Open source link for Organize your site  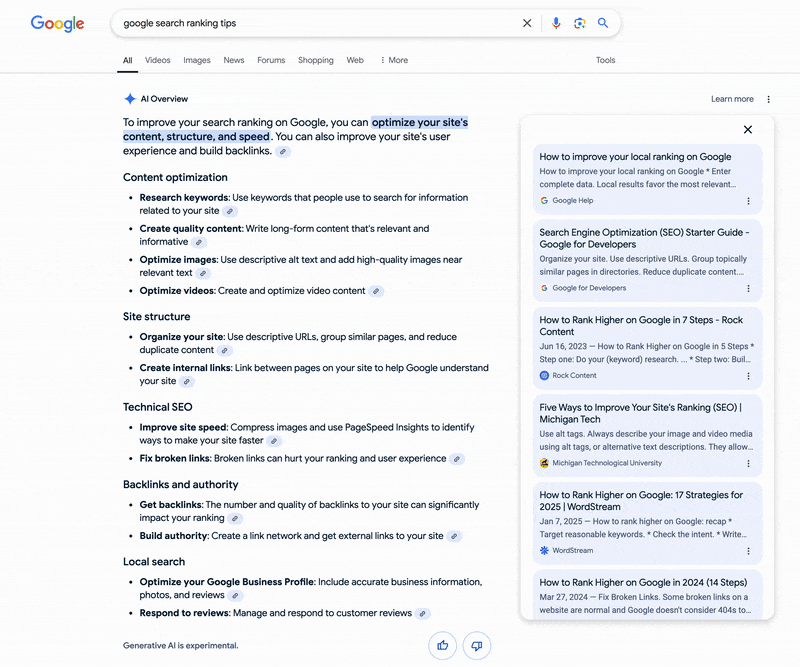224,351
